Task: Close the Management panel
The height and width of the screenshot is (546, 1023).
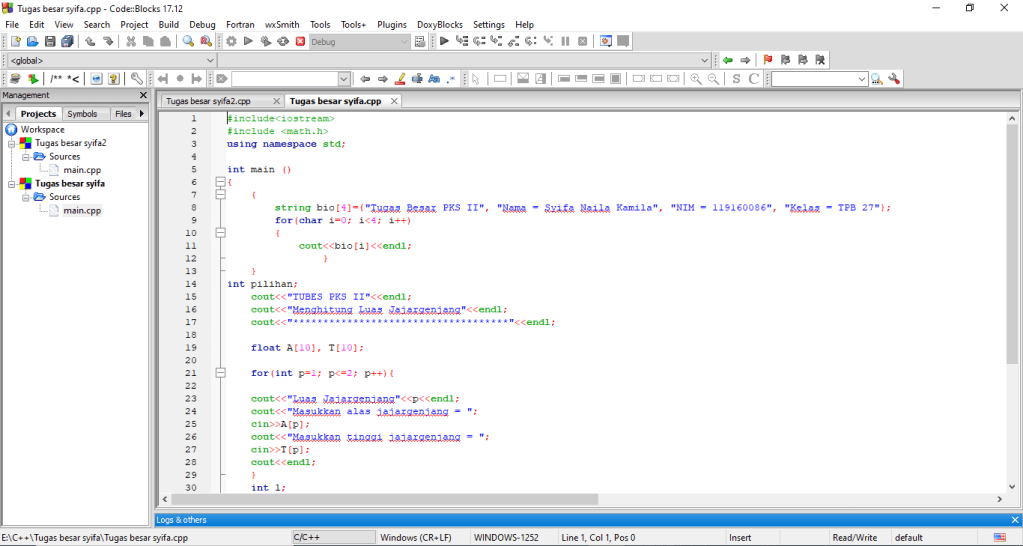Action: (x=144, y=96)
